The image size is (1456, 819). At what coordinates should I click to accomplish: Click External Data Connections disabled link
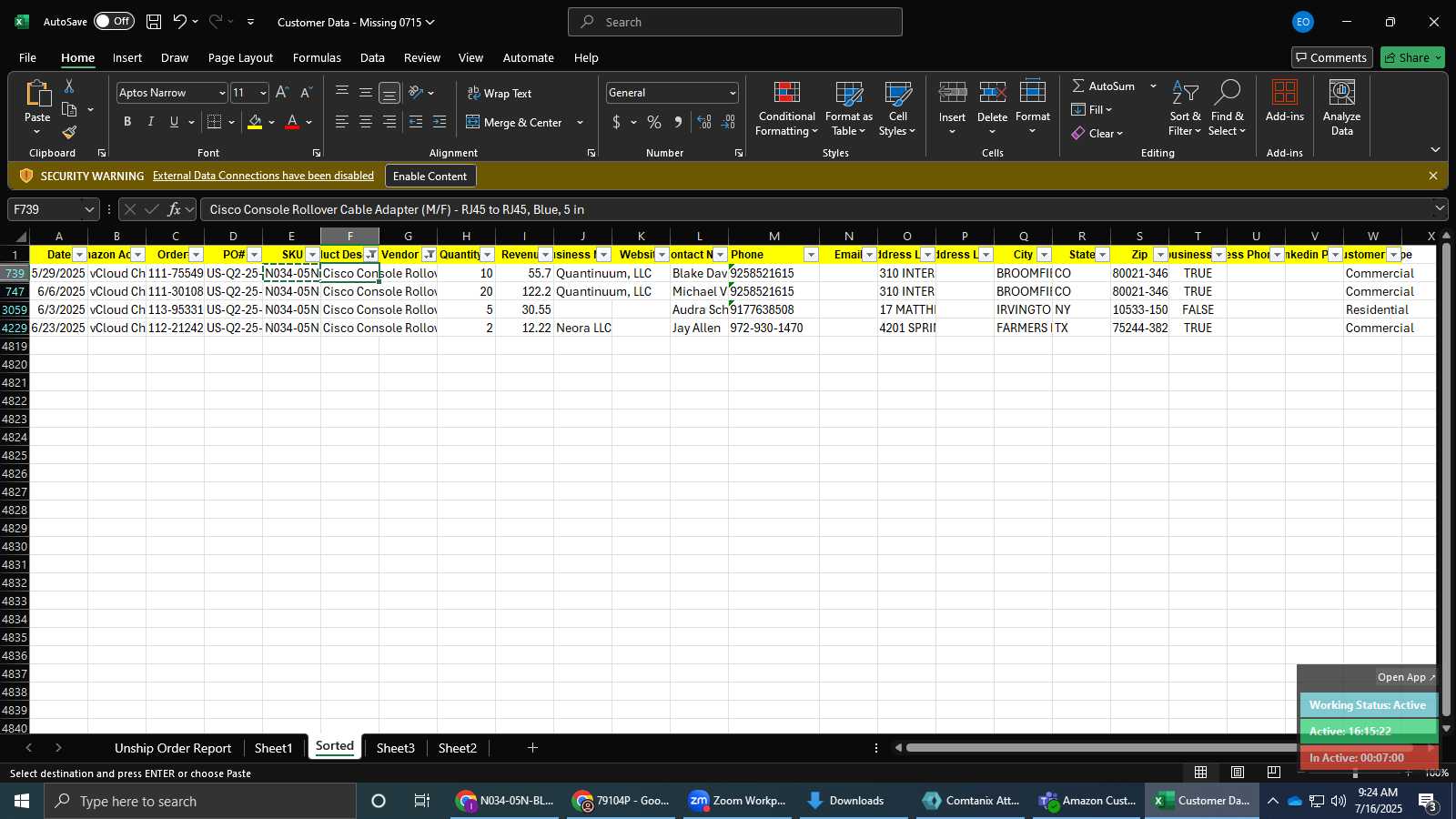(263, 176)
